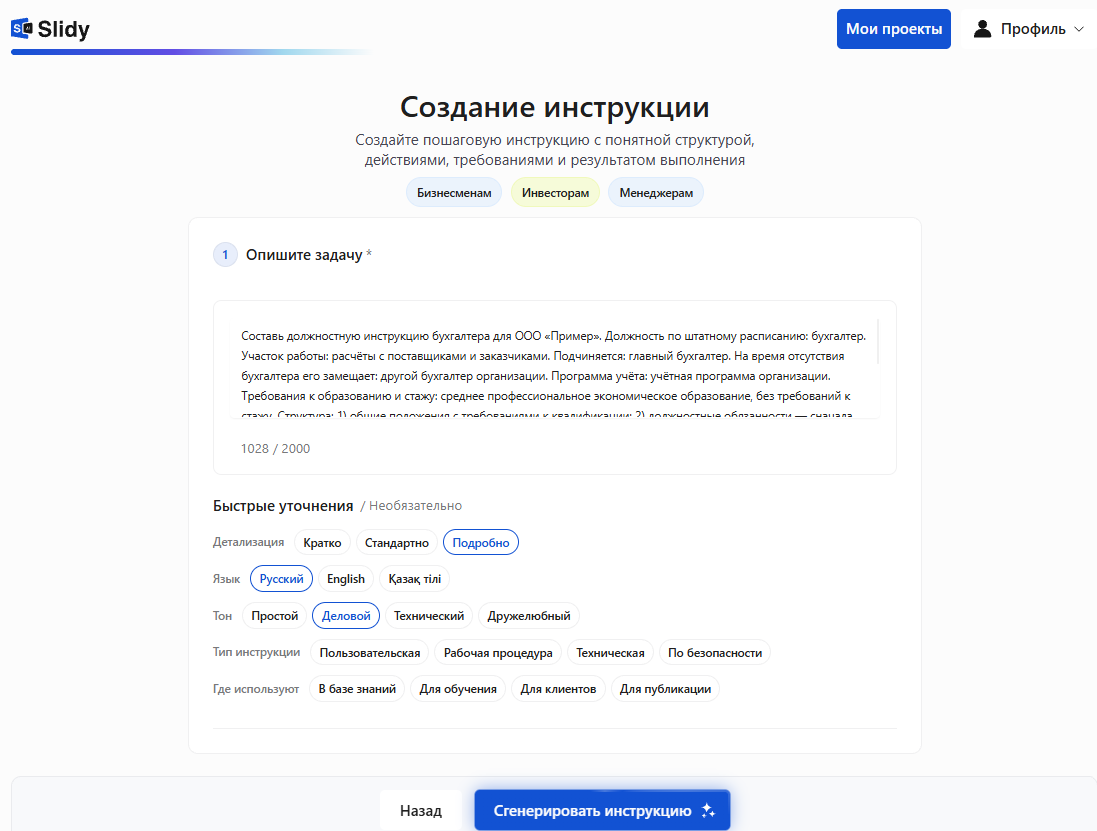1097x831 pixels.
Task: Click the Опишите задачу label
Action: pos(304,255)
